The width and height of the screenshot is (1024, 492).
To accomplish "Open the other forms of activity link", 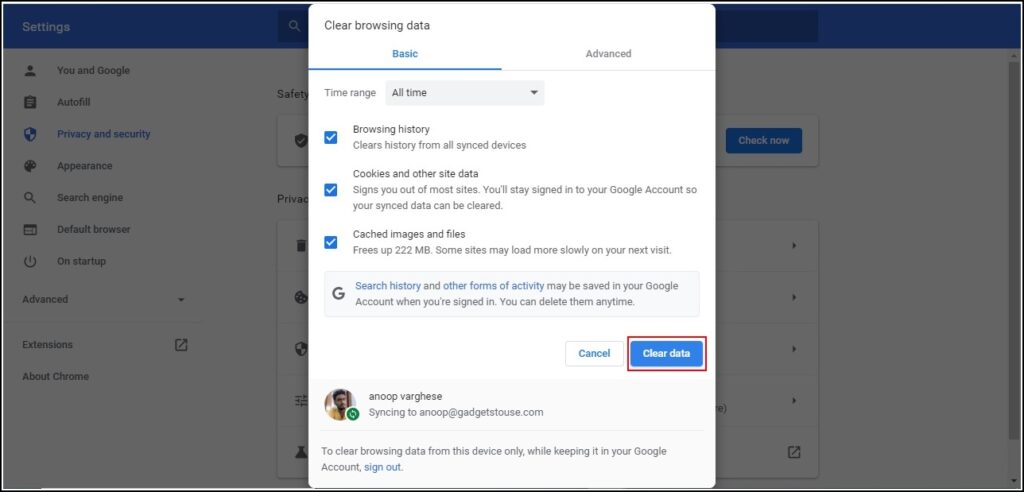I will point(494,286).
